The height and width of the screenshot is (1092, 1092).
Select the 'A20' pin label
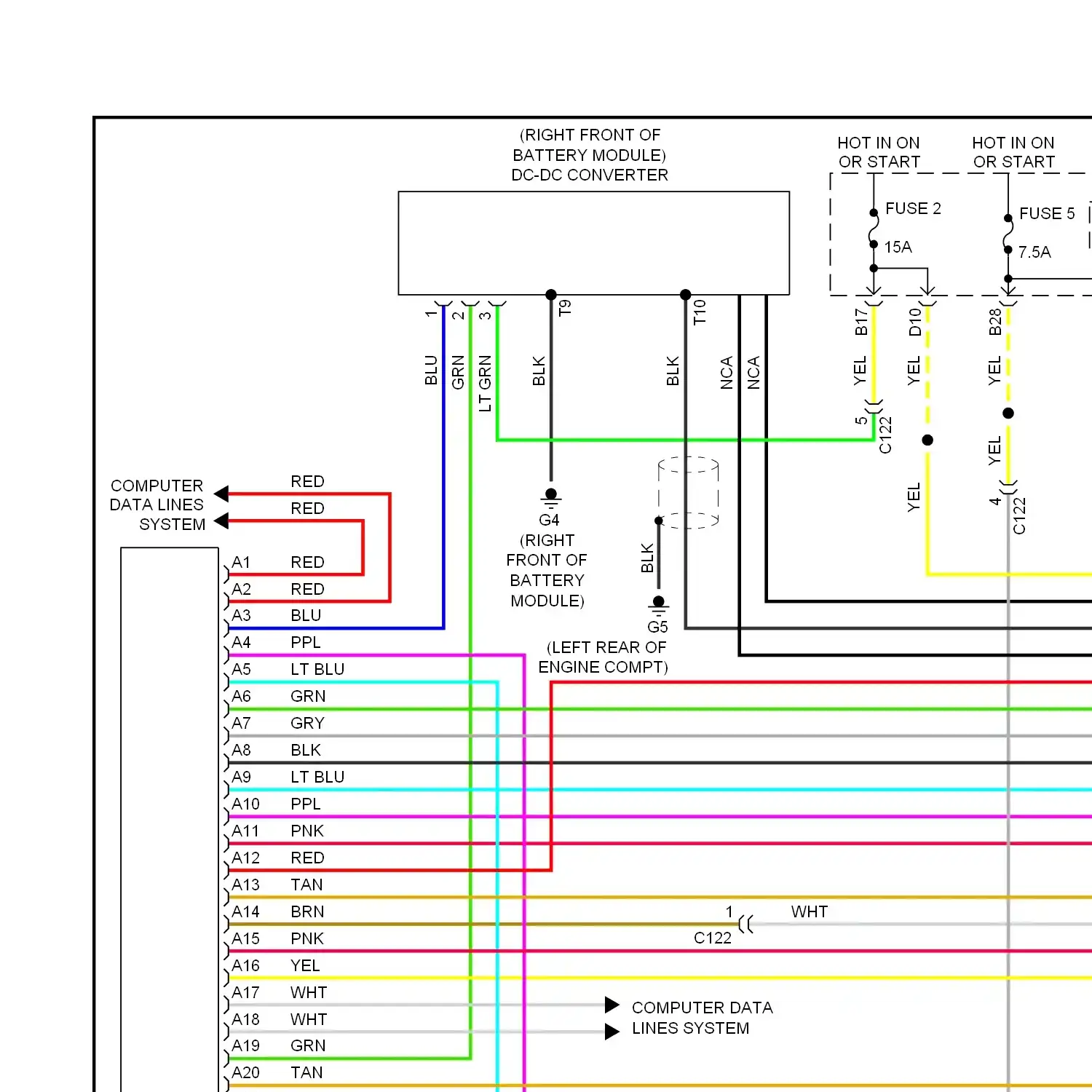click(x=245, y=1073)
